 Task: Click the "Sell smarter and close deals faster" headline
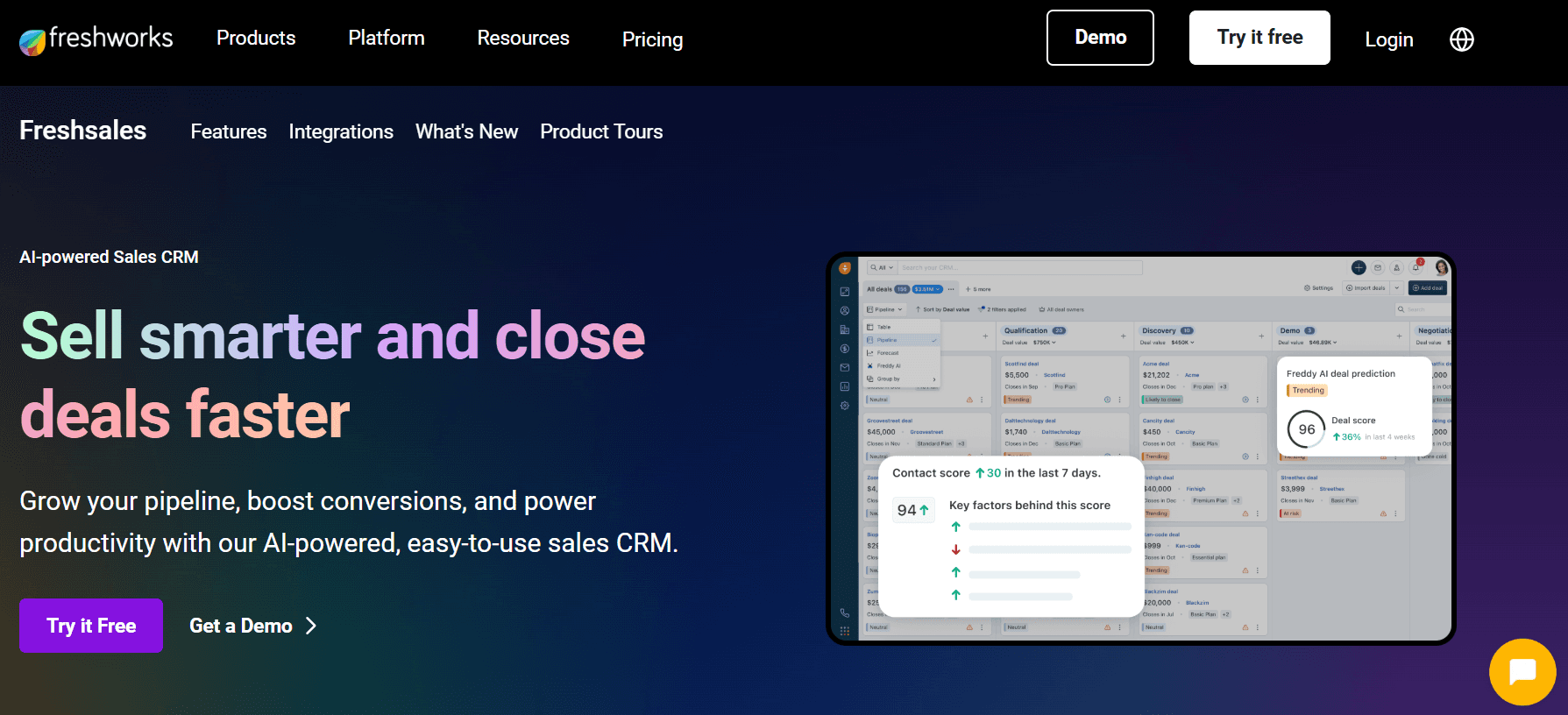tap(332, 374)
